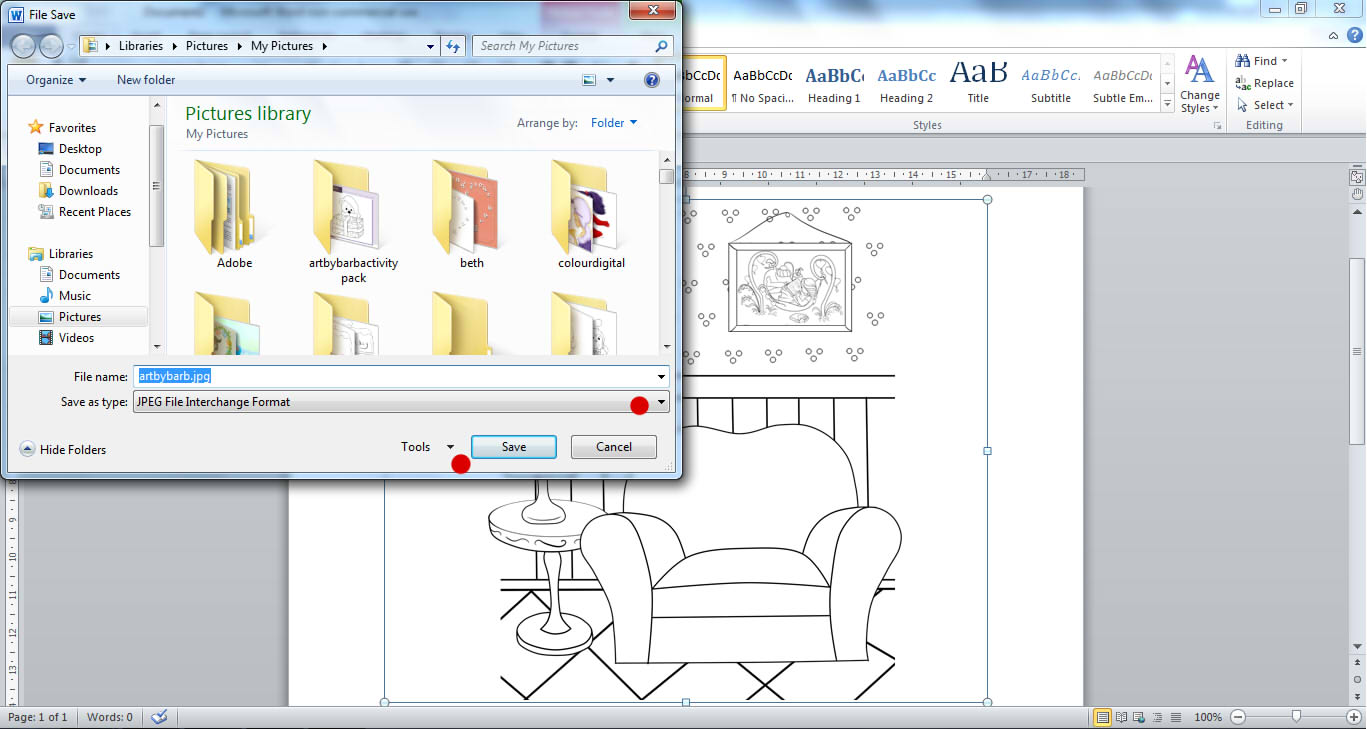Click the Save button
This screenshot has width=1367, height=729.
coord(513,447)
